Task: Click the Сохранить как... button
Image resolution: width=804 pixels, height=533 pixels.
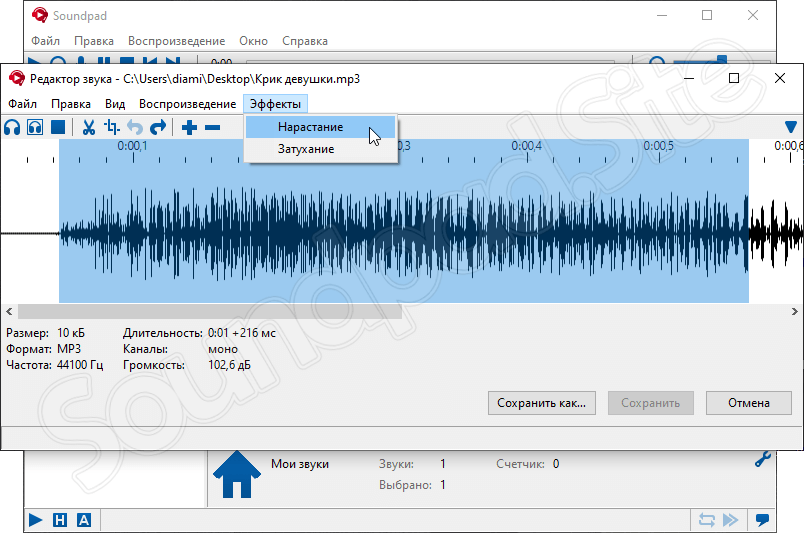Action: point(543,403)
